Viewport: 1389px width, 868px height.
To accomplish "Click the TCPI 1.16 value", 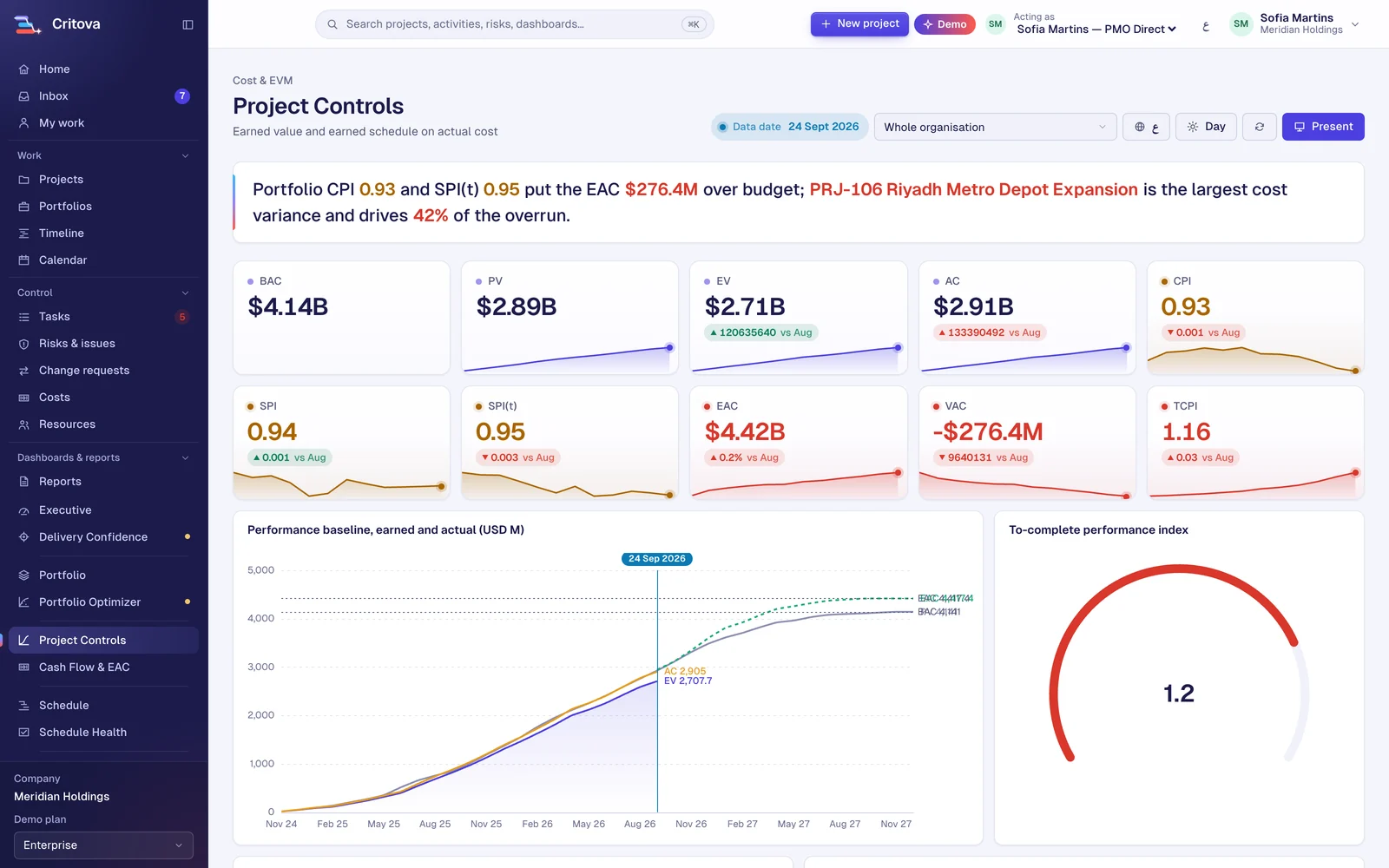I will 1186,432.
